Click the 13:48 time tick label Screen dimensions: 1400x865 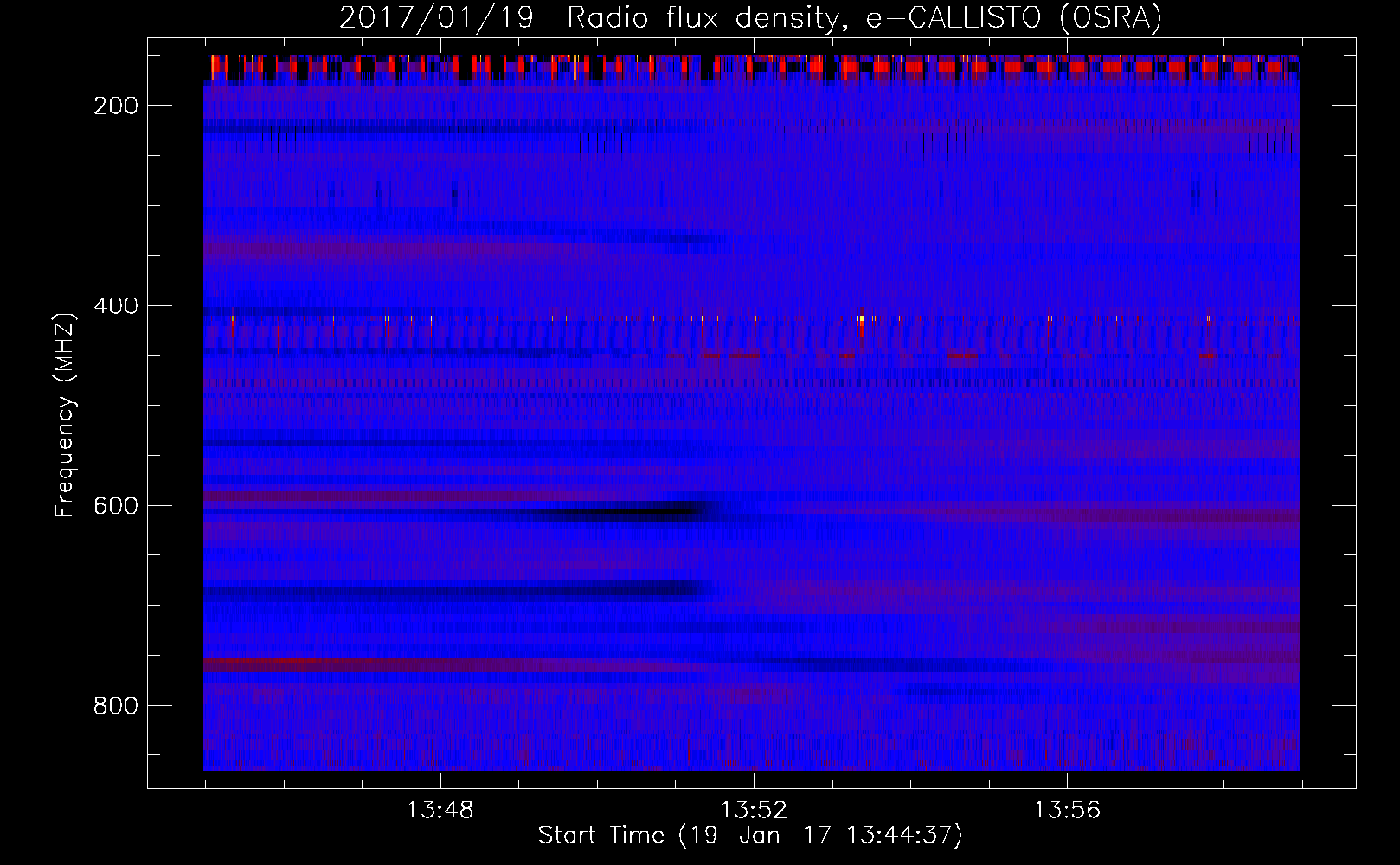(440, 811)
